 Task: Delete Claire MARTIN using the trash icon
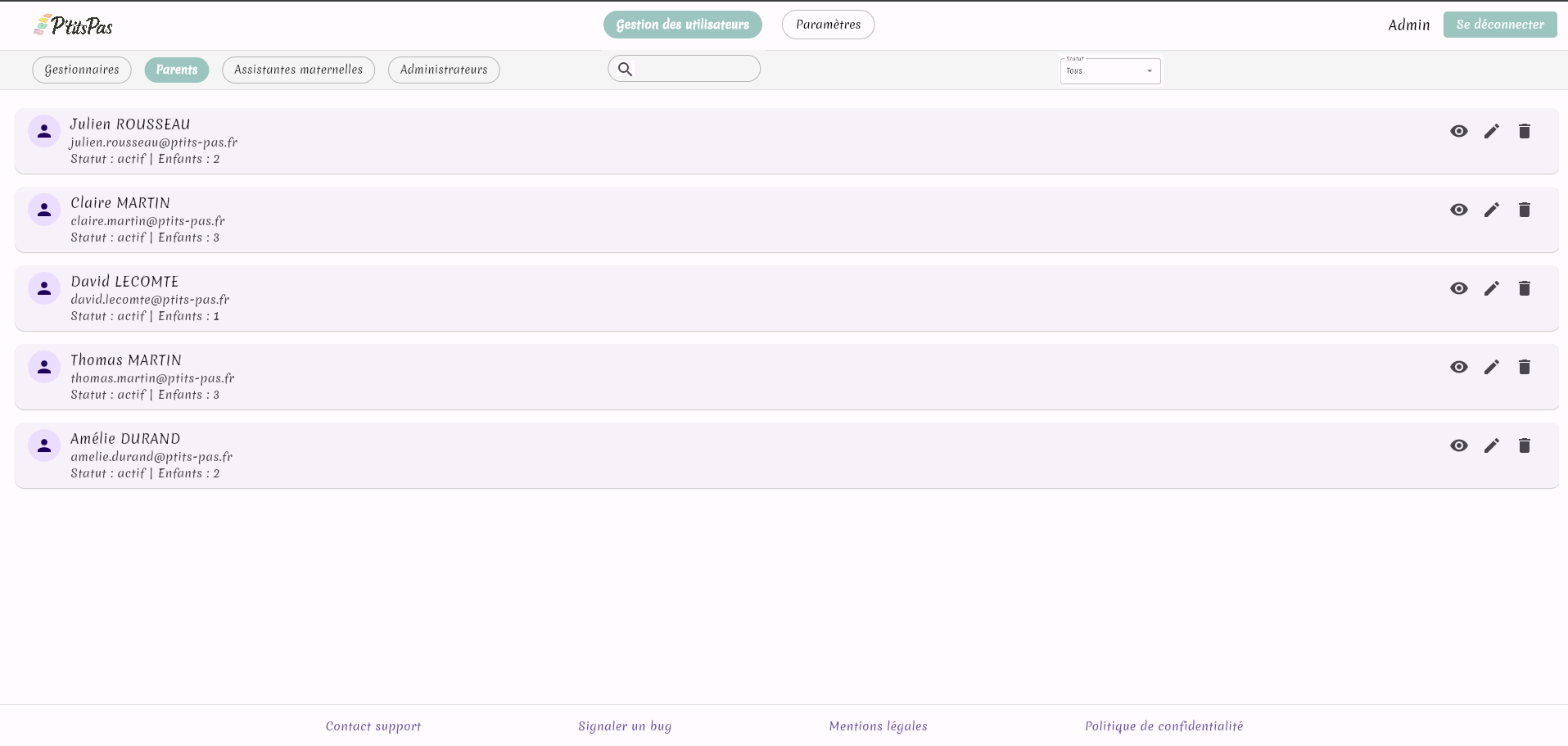(1524, 210)
